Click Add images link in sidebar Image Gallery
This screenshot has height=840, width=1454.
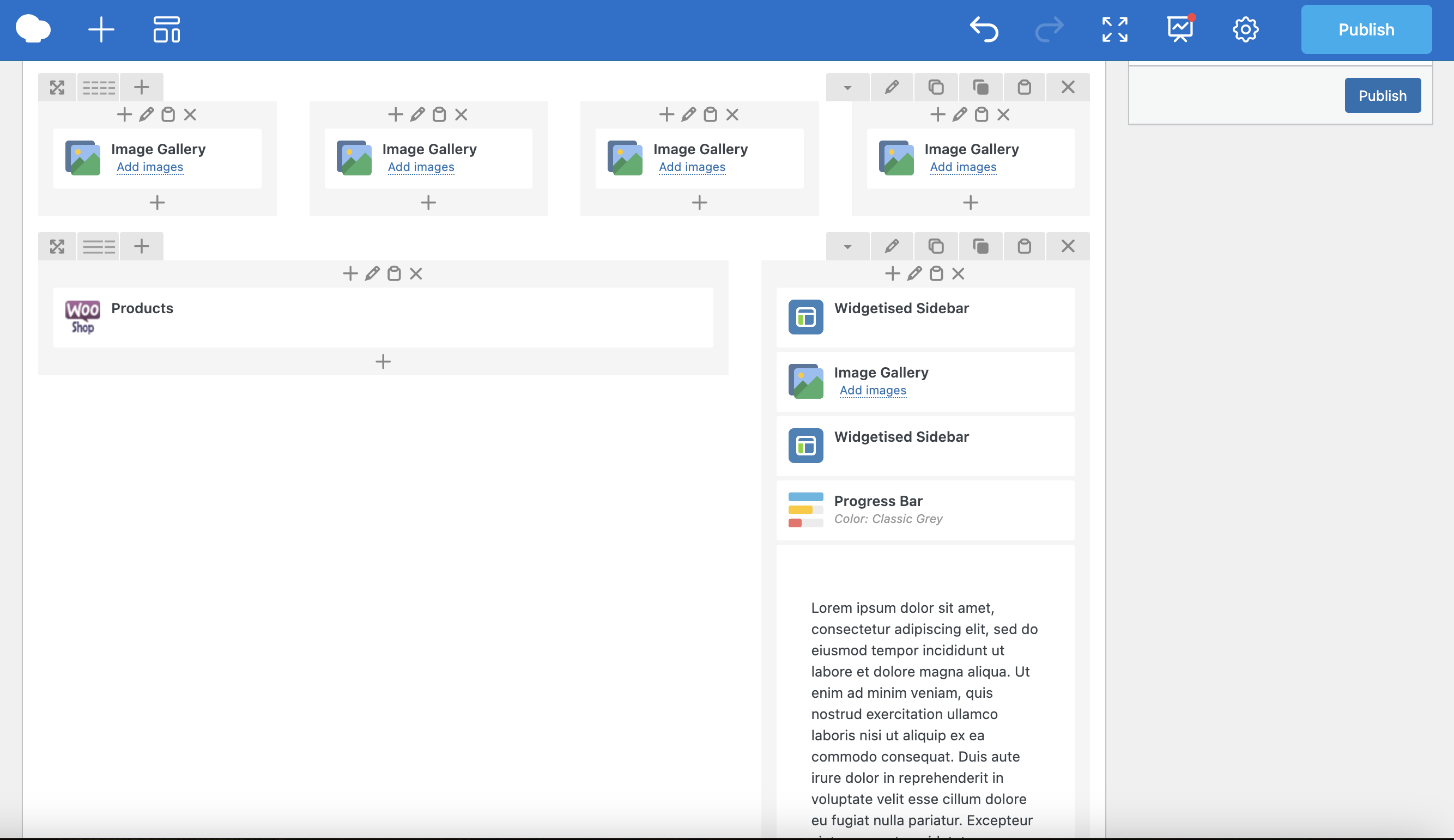pos(873,390)
